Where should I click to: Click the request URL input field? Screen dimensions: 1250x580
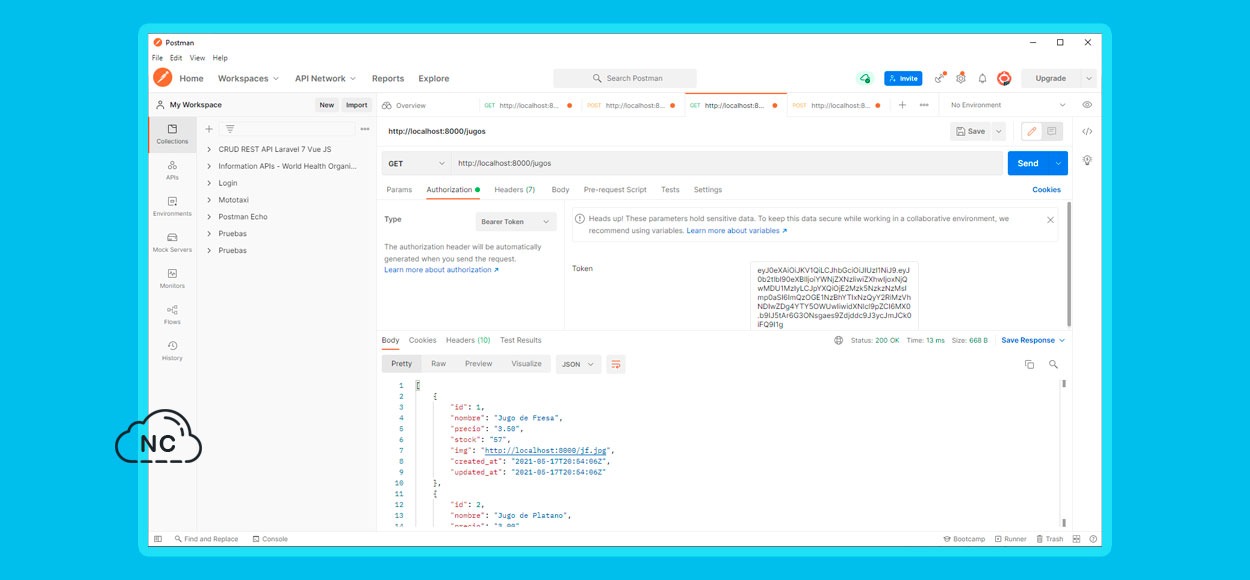(x=727, y=163)
